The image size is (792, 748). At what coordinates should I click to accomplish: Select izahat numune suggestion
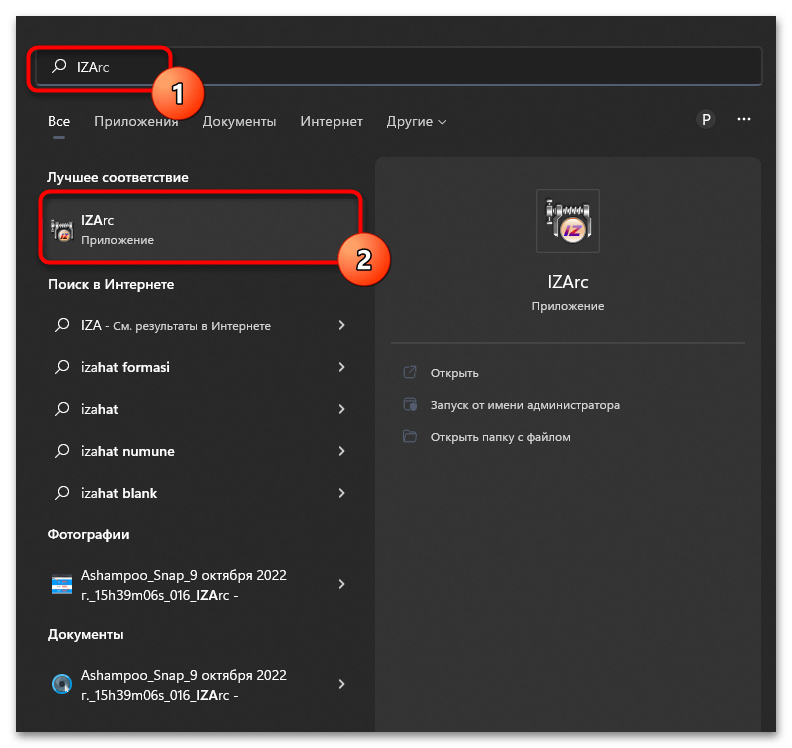coord(128,451)
